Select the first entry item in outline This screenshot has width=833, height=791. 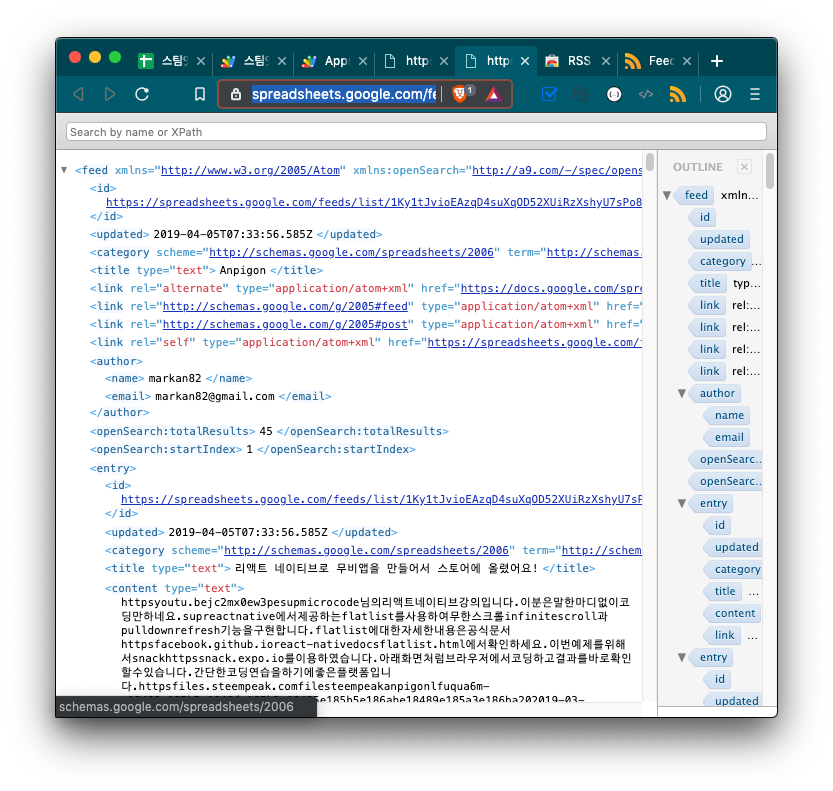point(713,503)
